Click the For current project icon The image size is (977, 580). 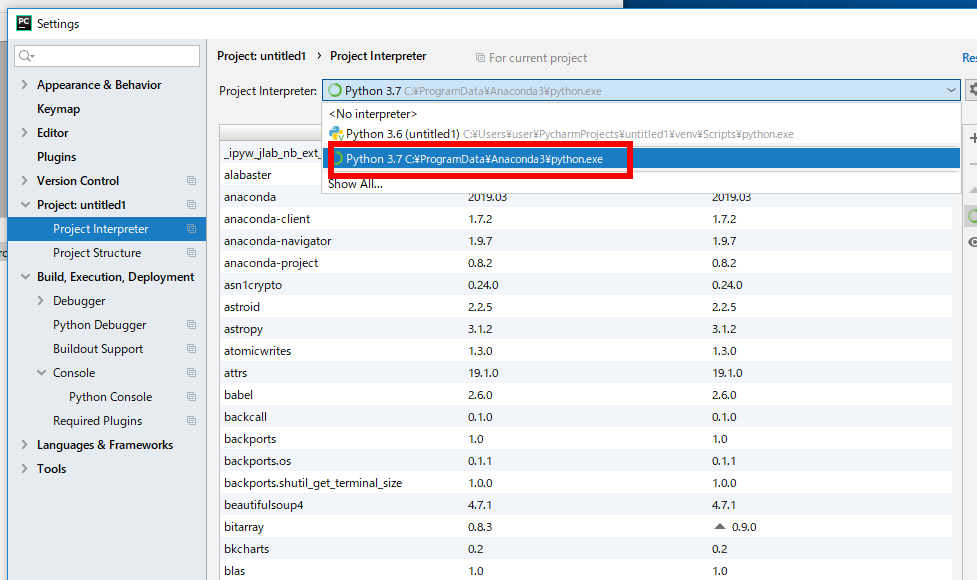click(480, 57)
